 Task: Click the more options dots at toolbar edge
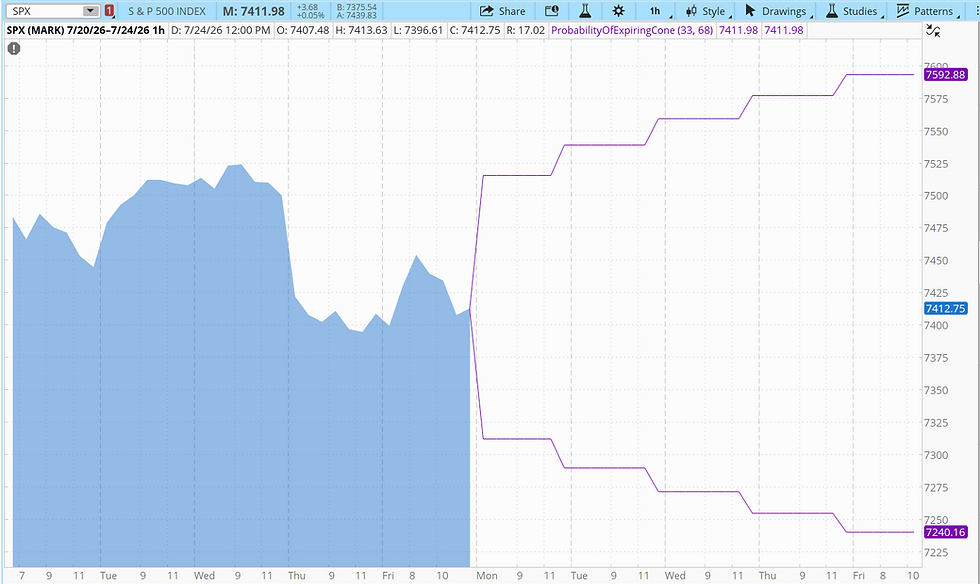976,11
